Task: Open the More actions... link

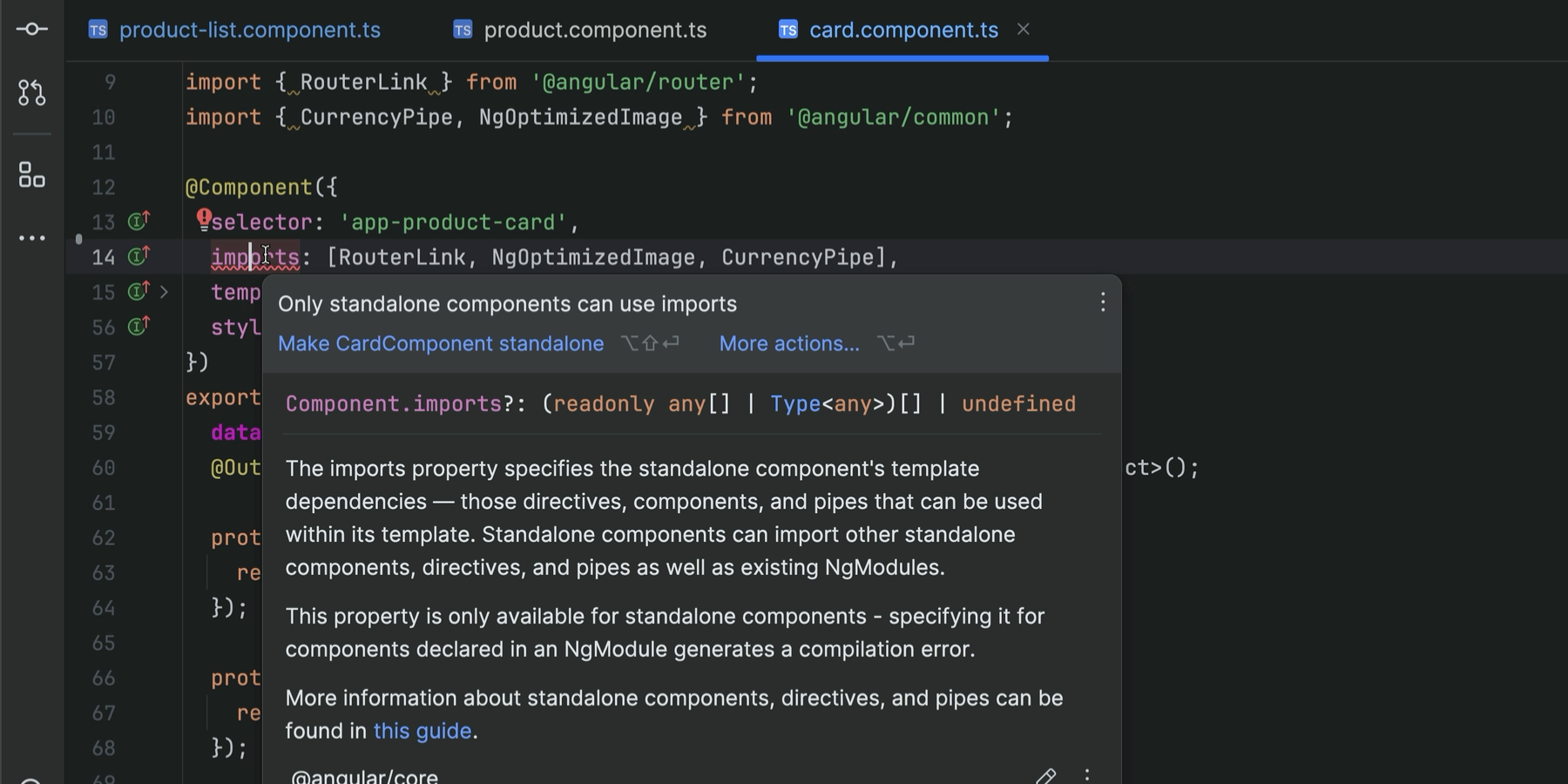Action: pos(789,343)
